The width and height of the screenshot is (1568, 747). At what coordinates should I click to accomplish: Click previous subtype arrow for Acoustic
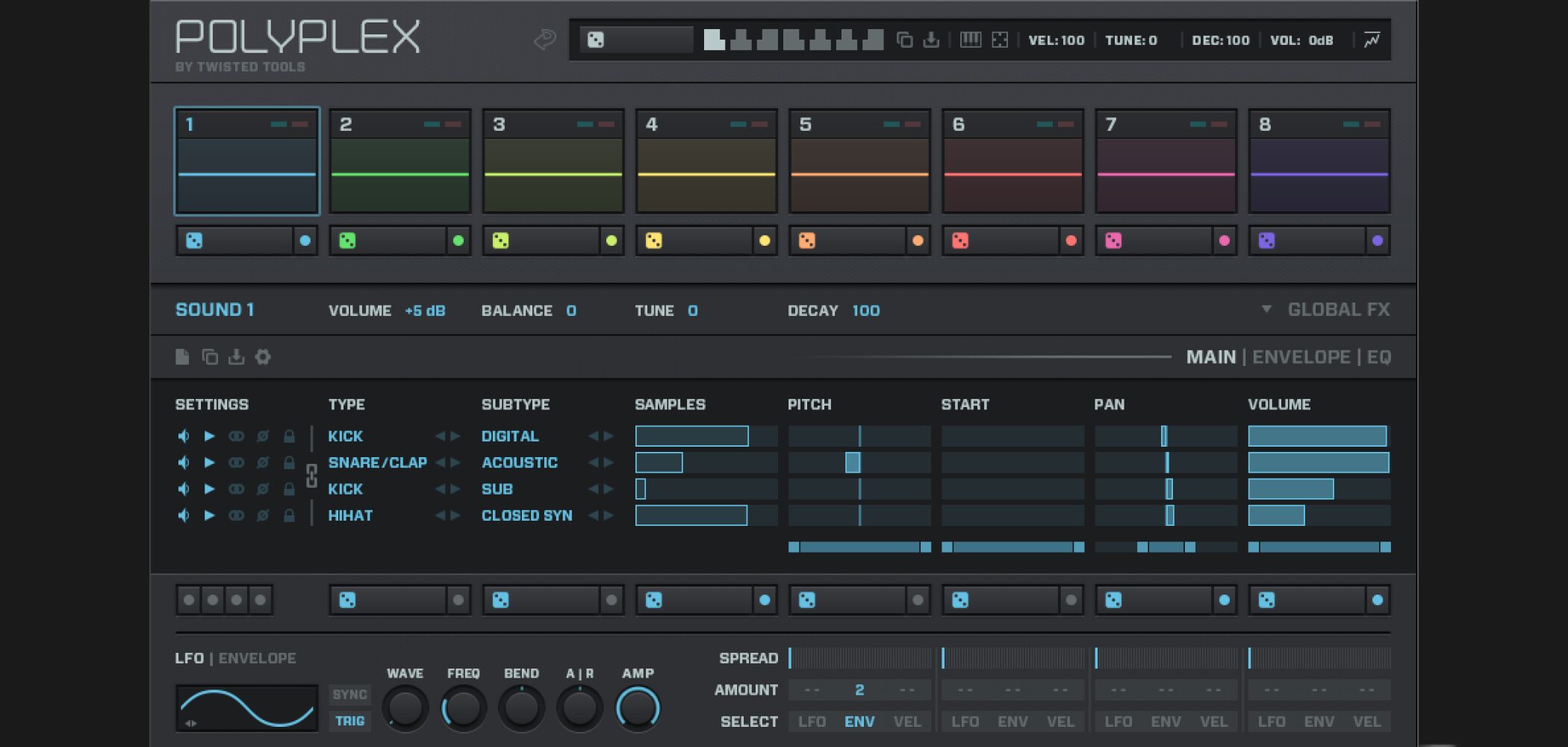point(593,462)
